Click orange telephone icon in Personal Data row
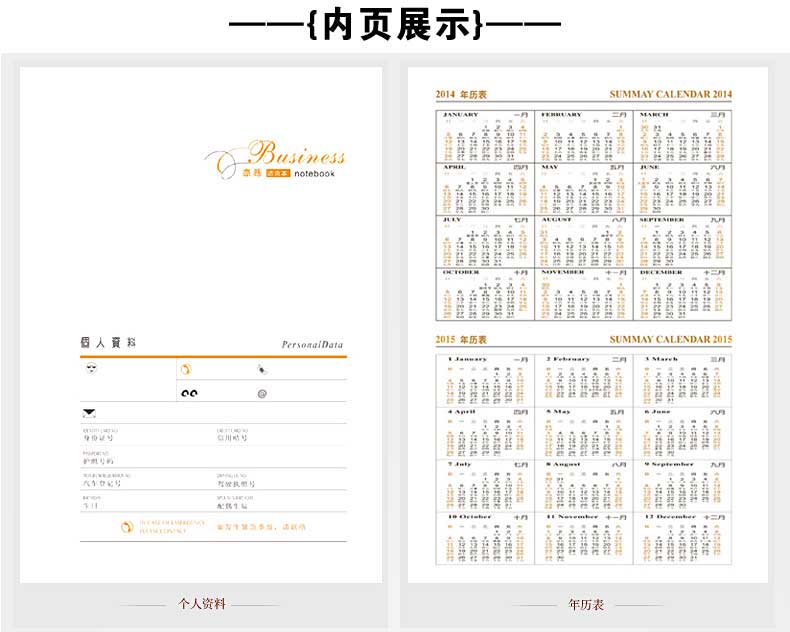790x632 pixels. [x=186, y=369]
